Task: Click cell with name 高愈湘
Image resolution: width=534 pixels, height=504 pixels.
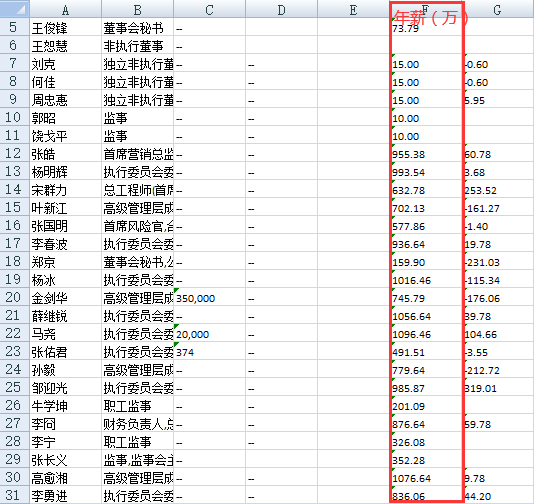Action: [x=65, y=477]
